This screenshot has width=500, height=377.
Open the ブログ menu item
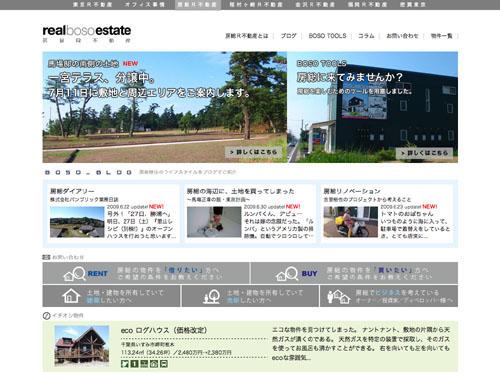[x=288, y=36]
